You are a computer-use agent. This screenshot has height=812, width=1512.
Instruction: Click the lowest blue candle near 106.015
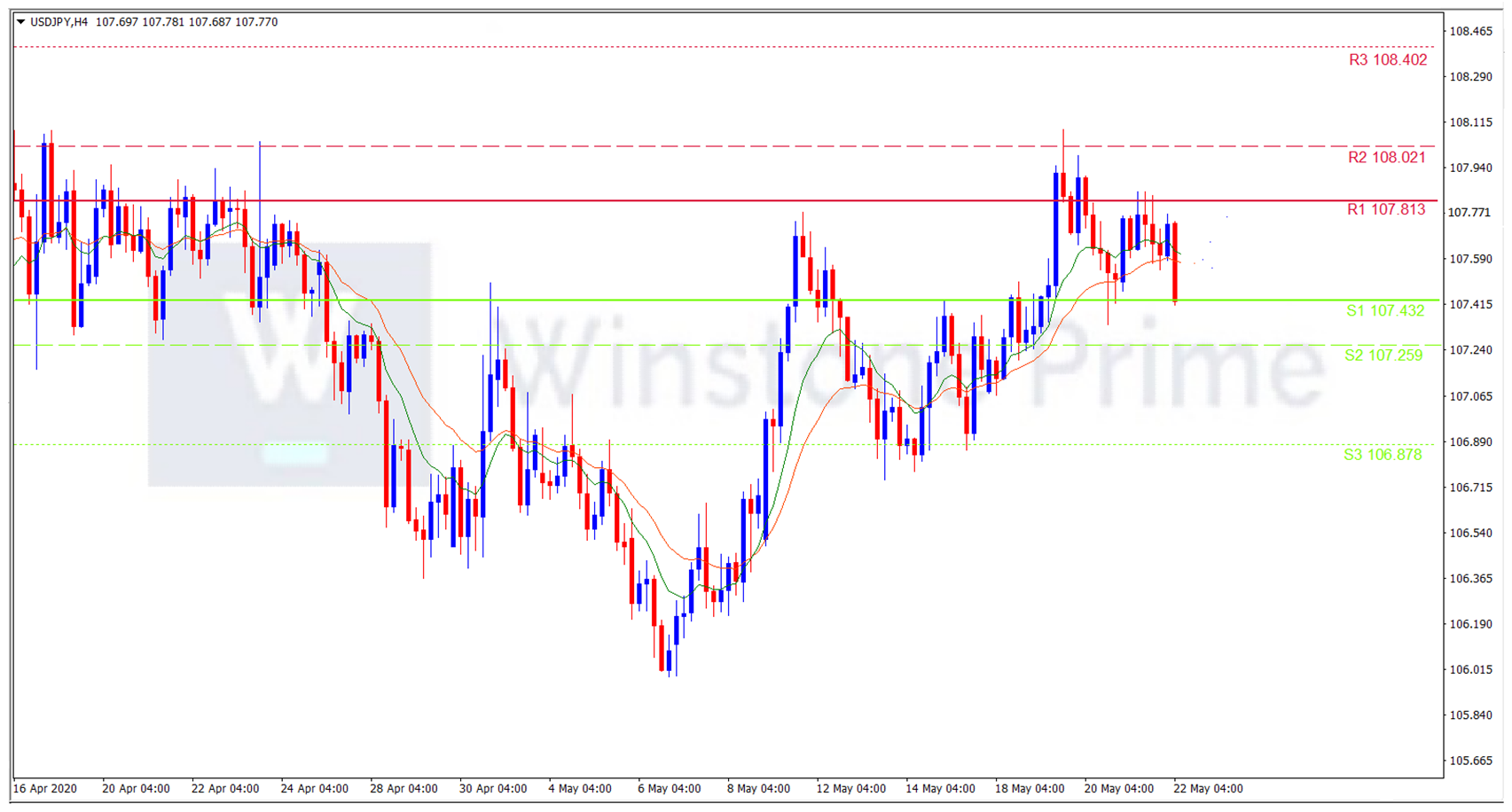670,660
